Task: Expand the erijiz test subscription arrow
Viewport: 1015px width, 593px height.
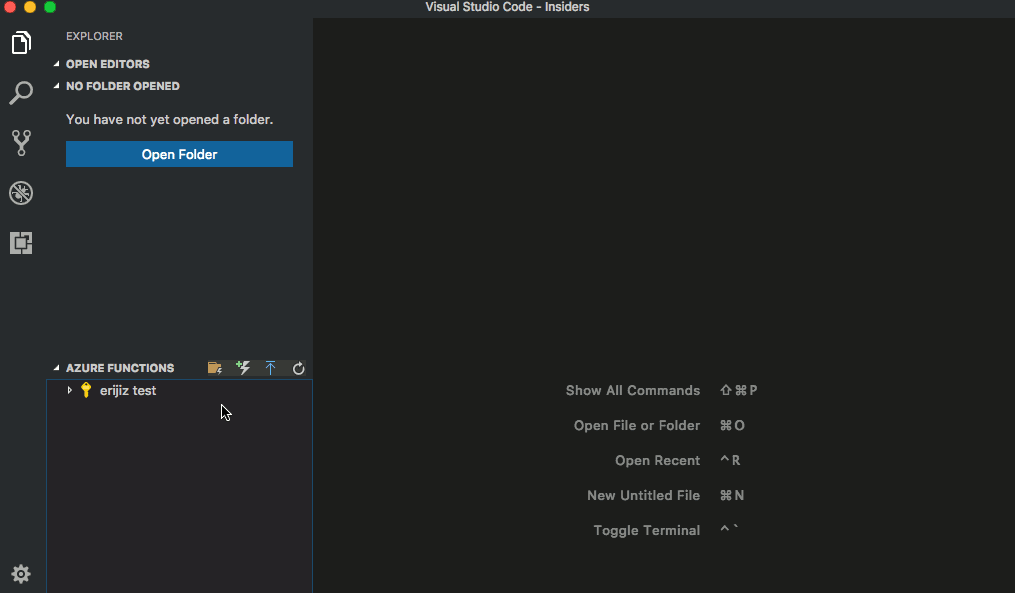Action: [x=69, y=390]
